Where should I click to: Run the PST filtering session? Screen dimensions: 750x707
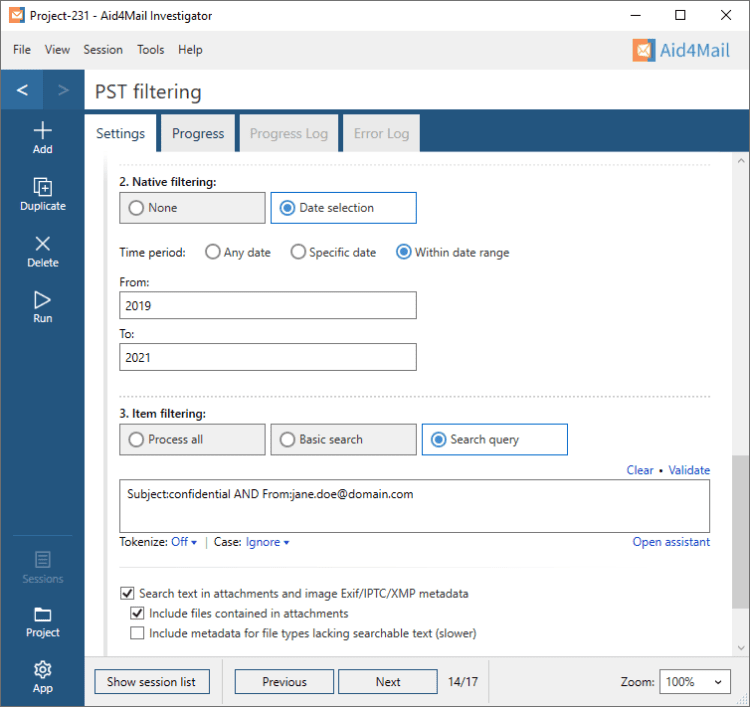pos(43,307)
